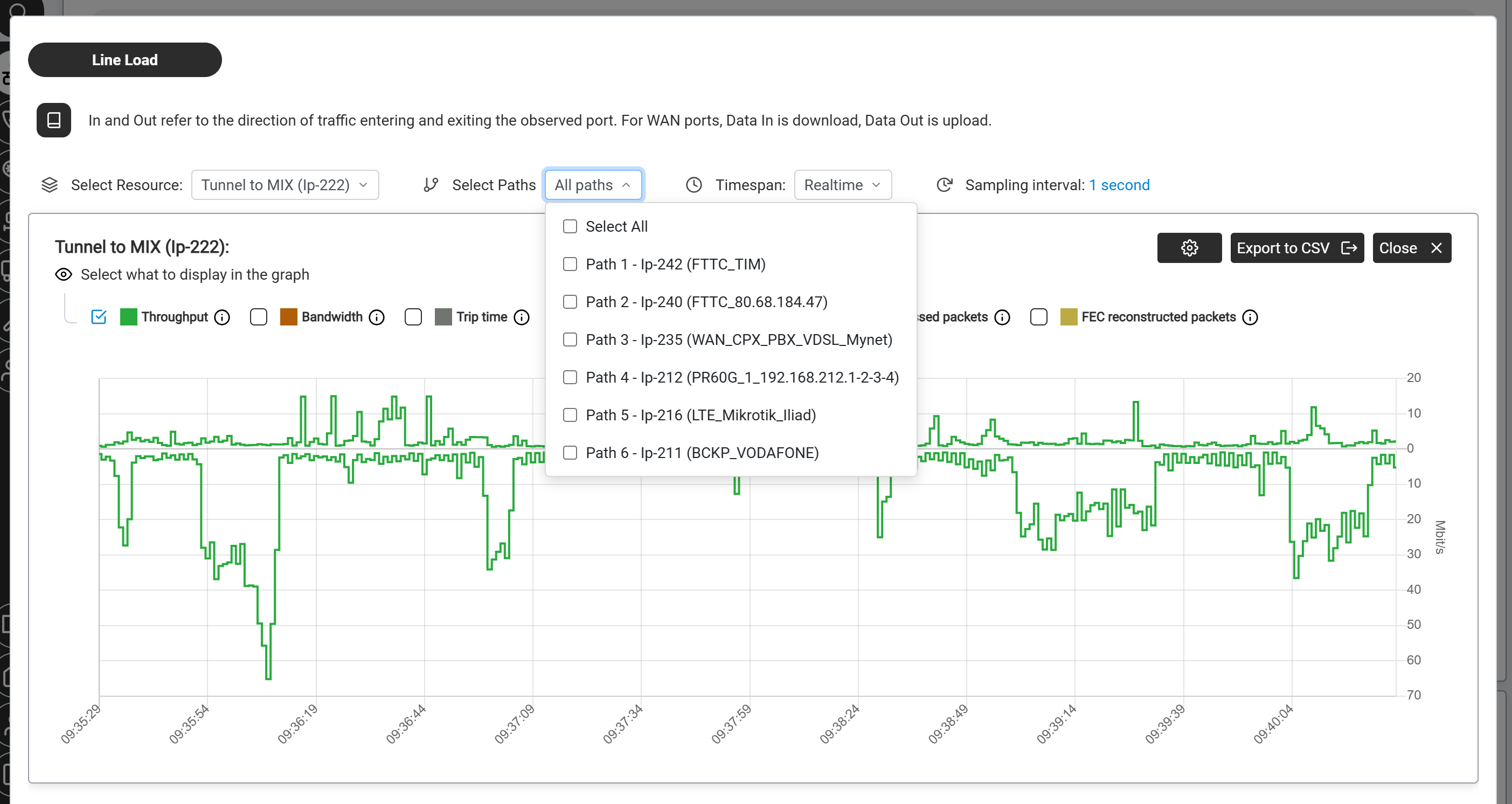Check Path 4 - Ip-212 checkbox

click(x=570, y=377)
